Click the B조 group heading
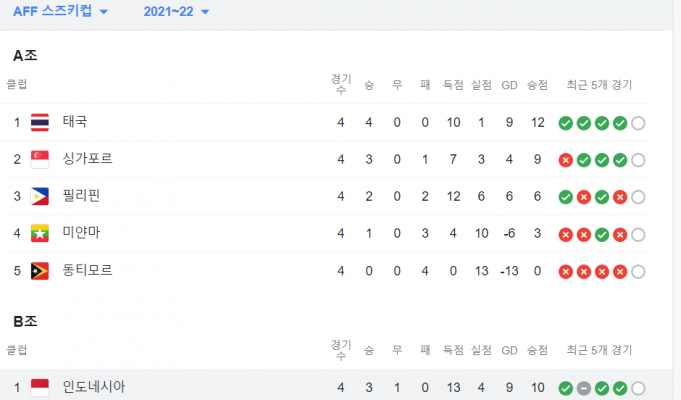681x400 pixels. 26,323
